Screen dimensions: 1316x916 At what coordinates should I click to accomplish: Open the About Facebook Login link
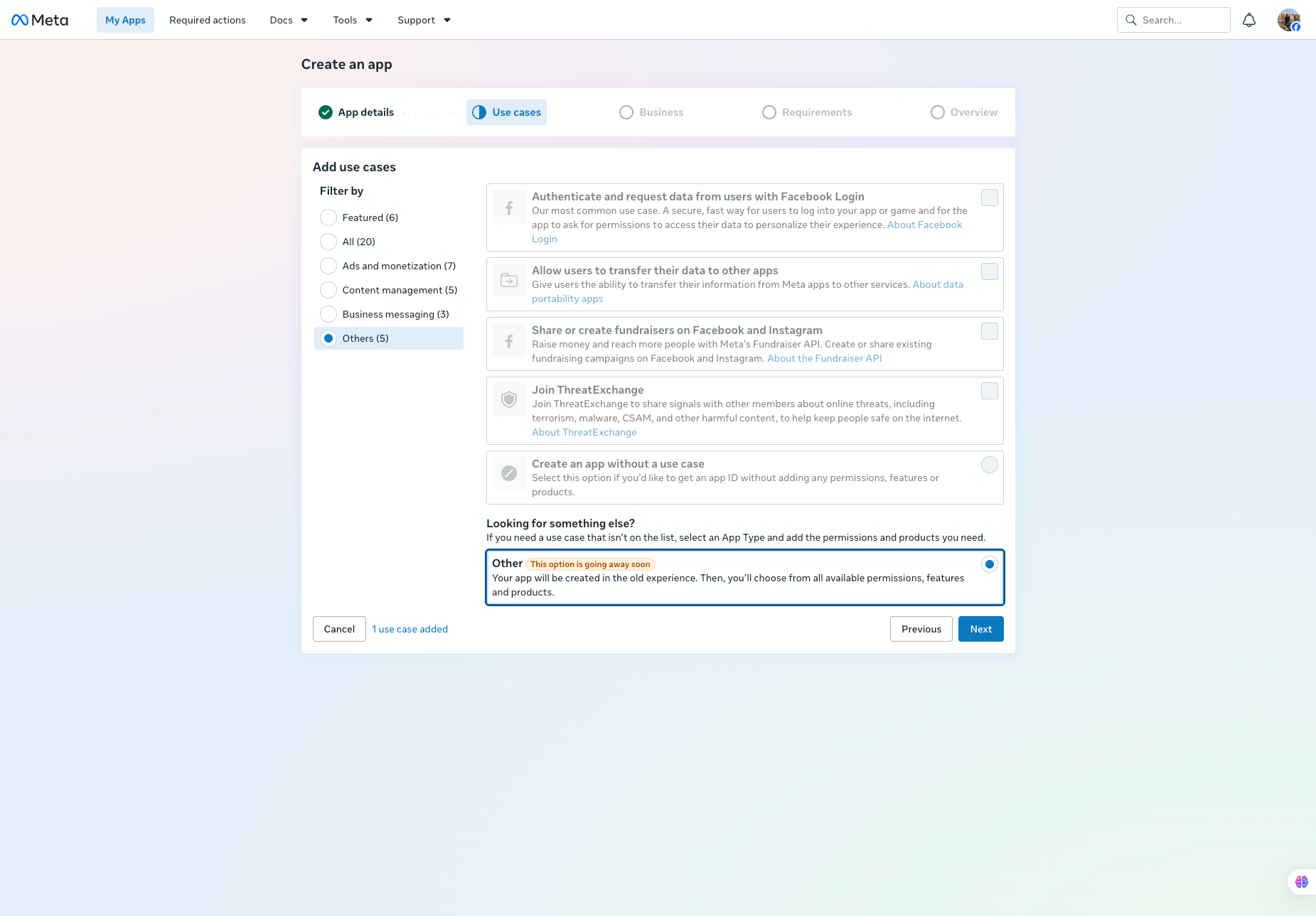(924, 225)
